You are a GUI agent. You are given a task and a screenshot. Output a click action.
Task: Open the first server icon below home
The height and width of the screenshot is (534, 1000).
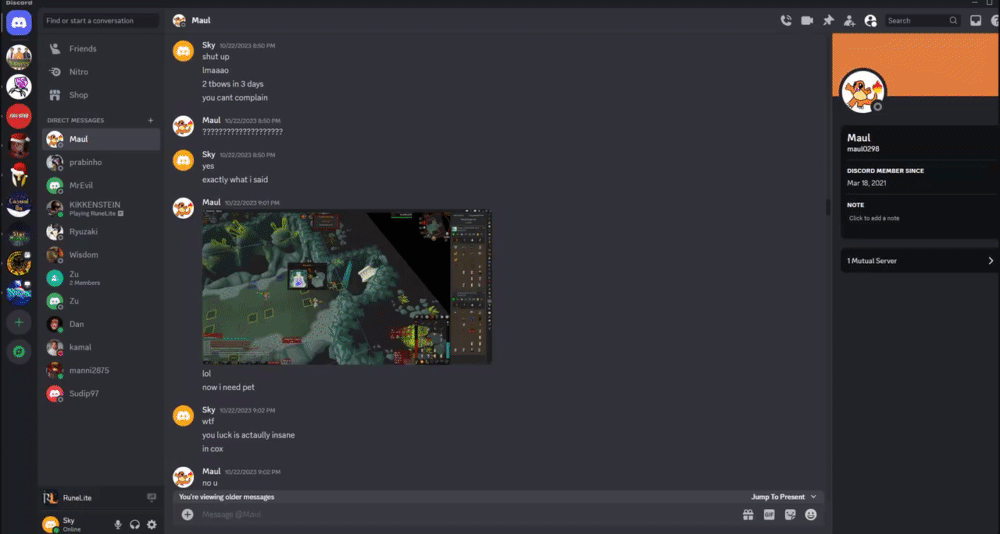click(x=18, y=57)
